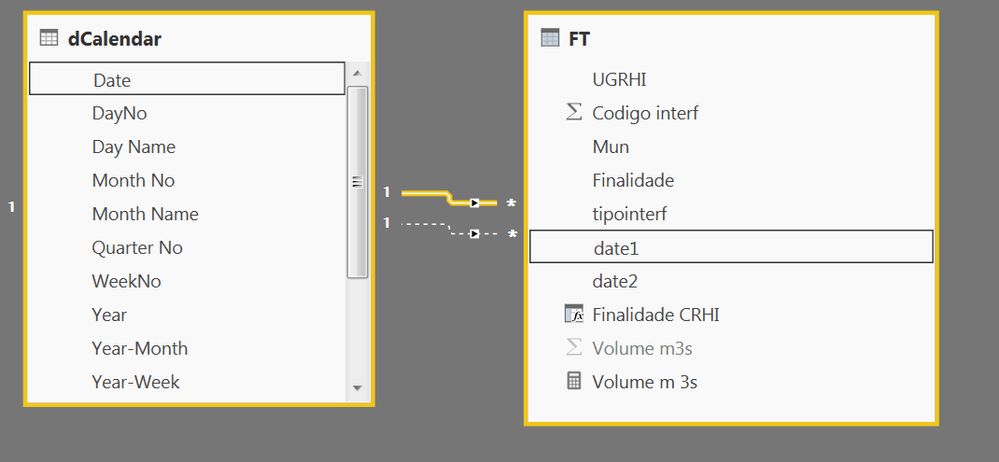Select the Year-Week field
Screen dimensions: 999x462
(187, 382)
